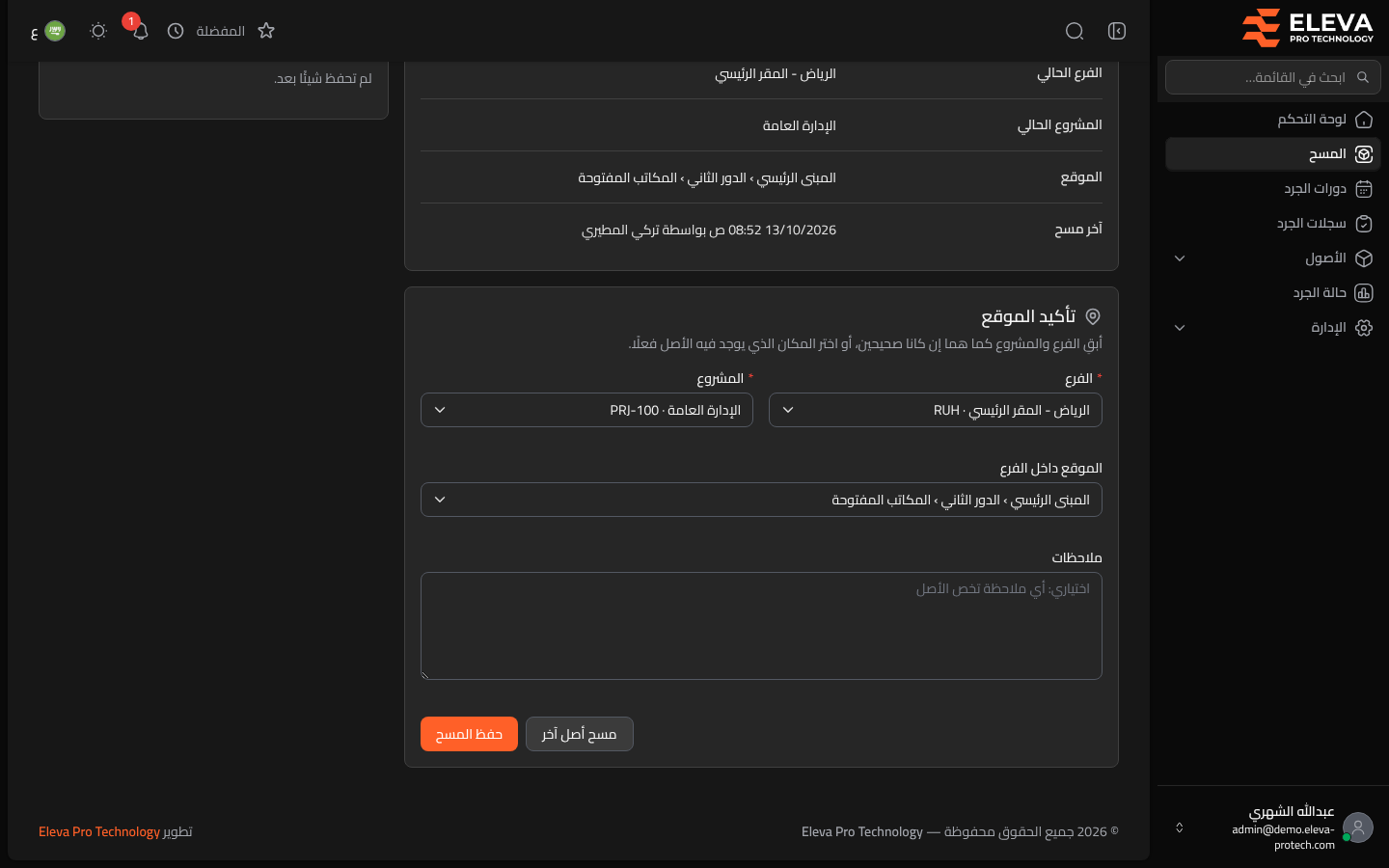Click the user avatar in the sidebar
The width and height of the screenshot is (1389, 868).
coord(1358,827)
